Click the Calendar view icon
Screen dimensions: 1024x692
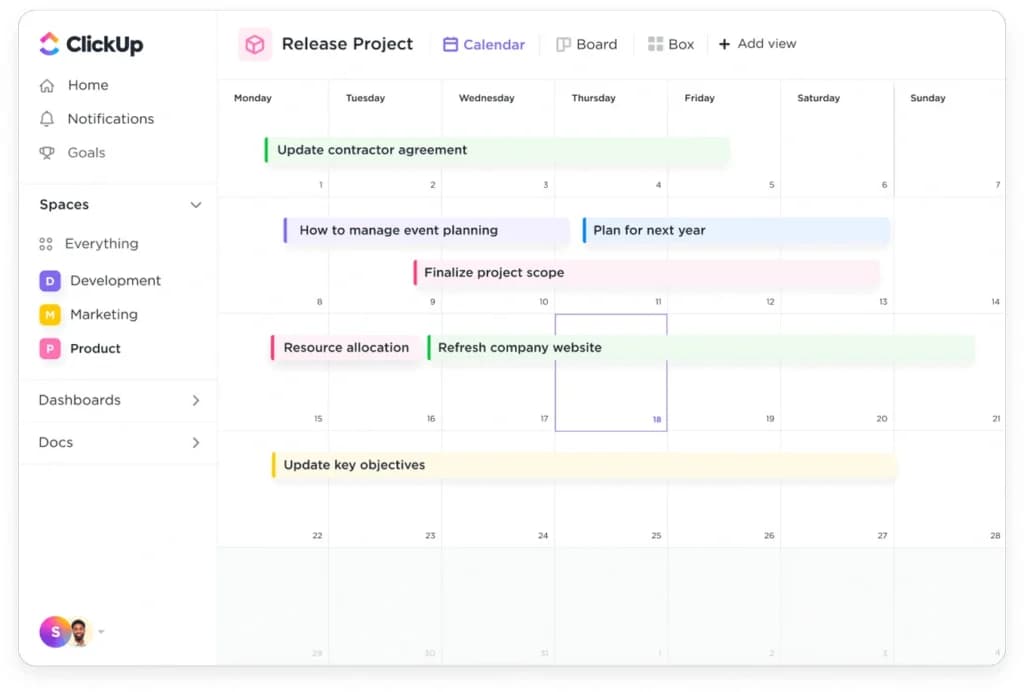click(450, 44)
